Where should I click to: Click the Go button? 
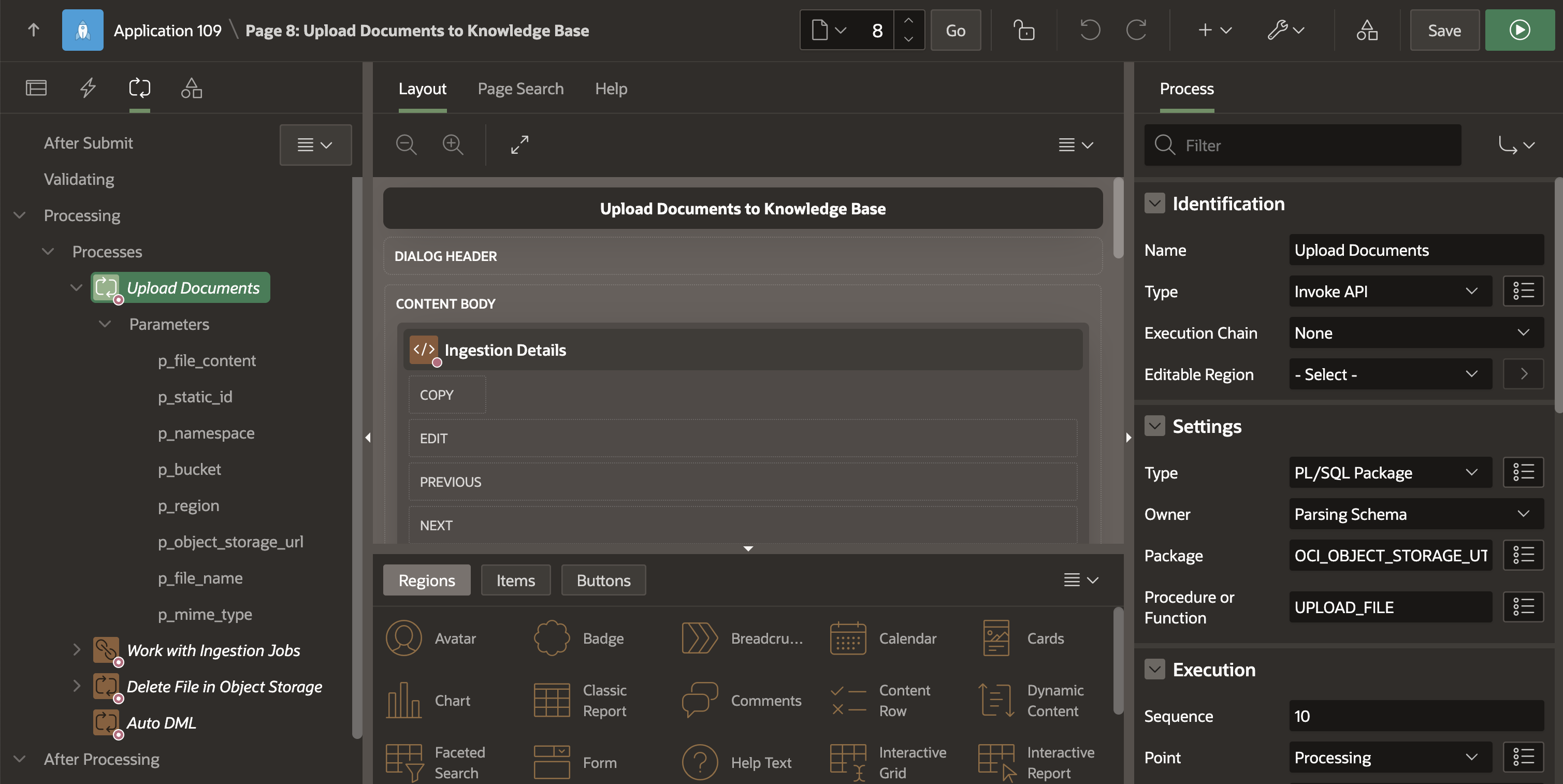(x=955, y=31)
